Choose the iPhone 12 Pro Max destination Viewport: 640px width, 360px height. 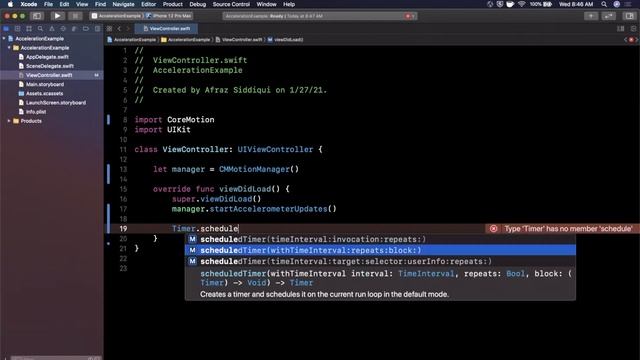click(169, 16)
